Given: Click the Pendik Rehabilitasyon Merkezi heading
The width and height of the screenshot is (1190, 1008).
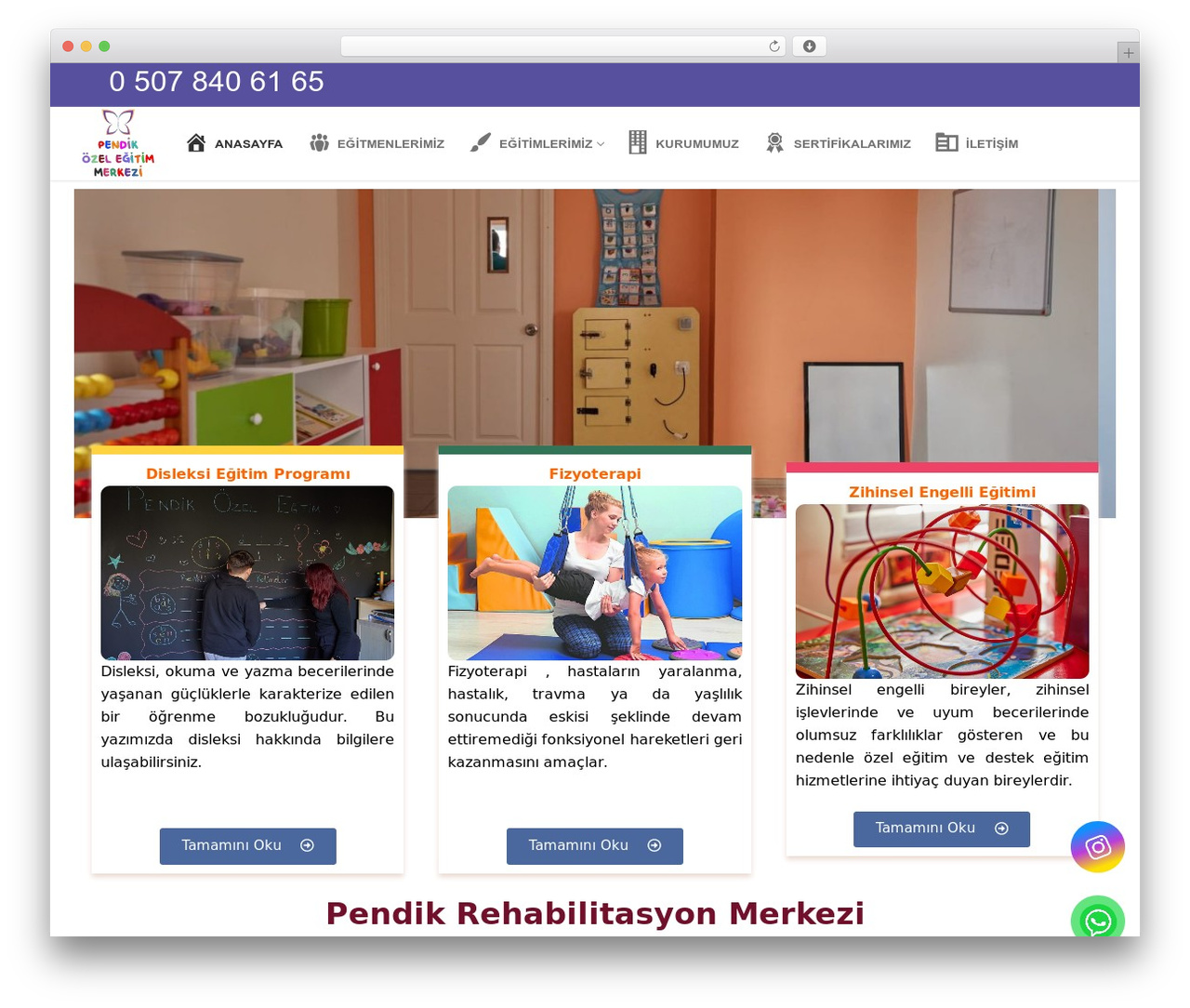Looking at the screenshot, I should [x=595, y=913].
